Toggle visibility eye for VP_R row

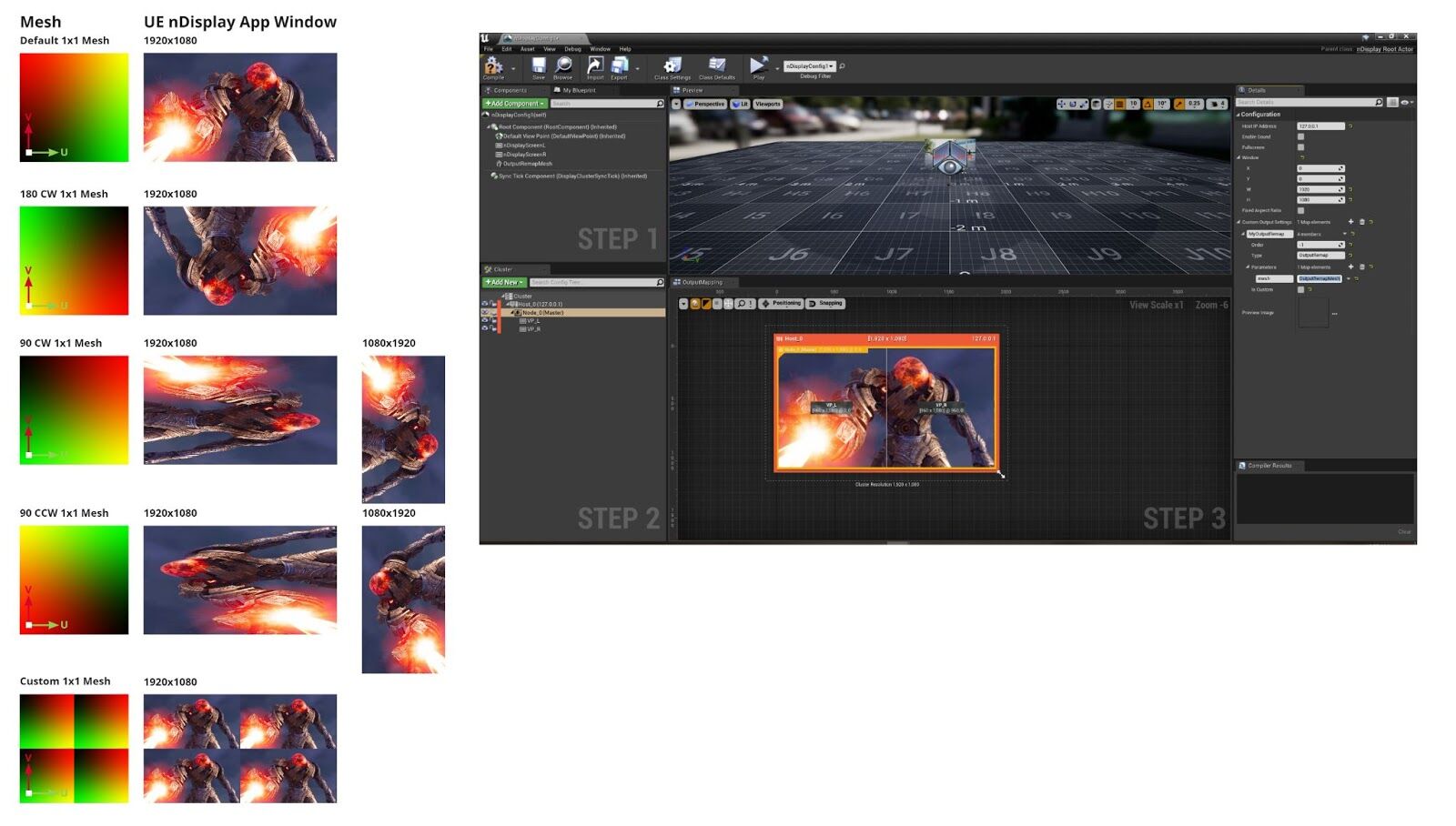[484, 328]
